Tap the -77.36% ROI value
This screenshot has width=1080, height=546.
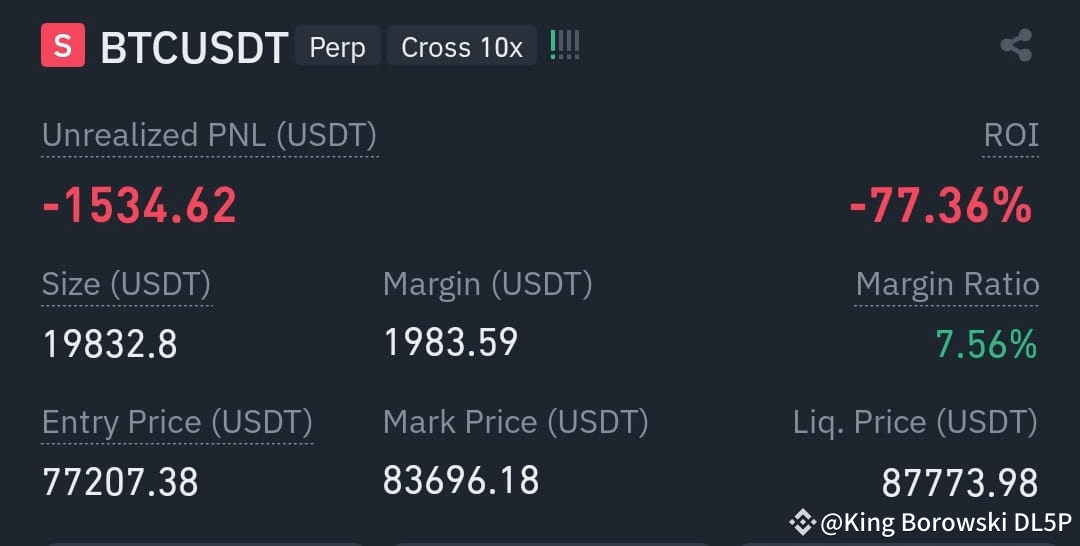tap(941, 205)
